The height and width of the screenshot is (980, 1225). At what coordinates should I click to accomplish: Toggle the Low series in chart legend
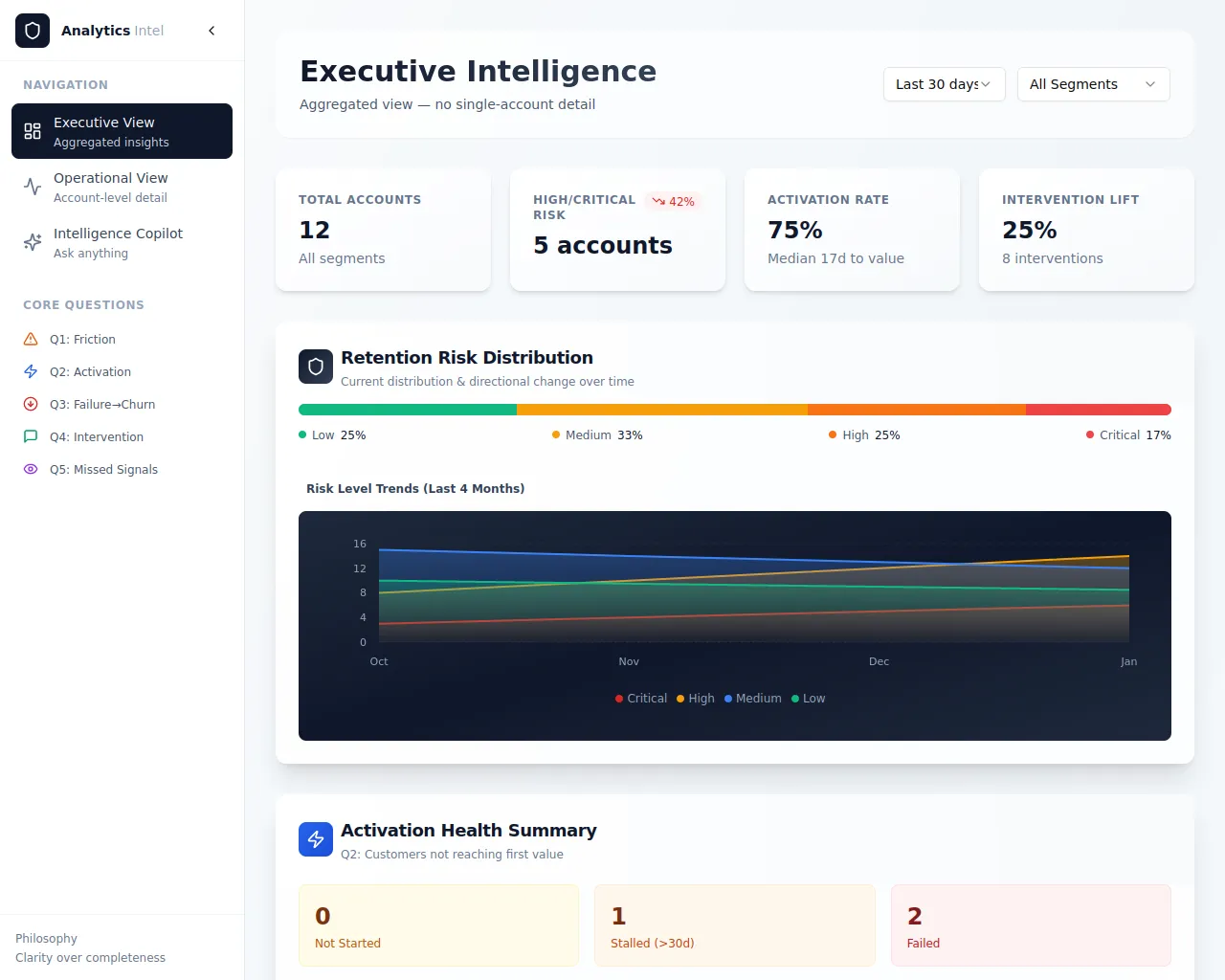pyautogui.click(x=809, y=699)
